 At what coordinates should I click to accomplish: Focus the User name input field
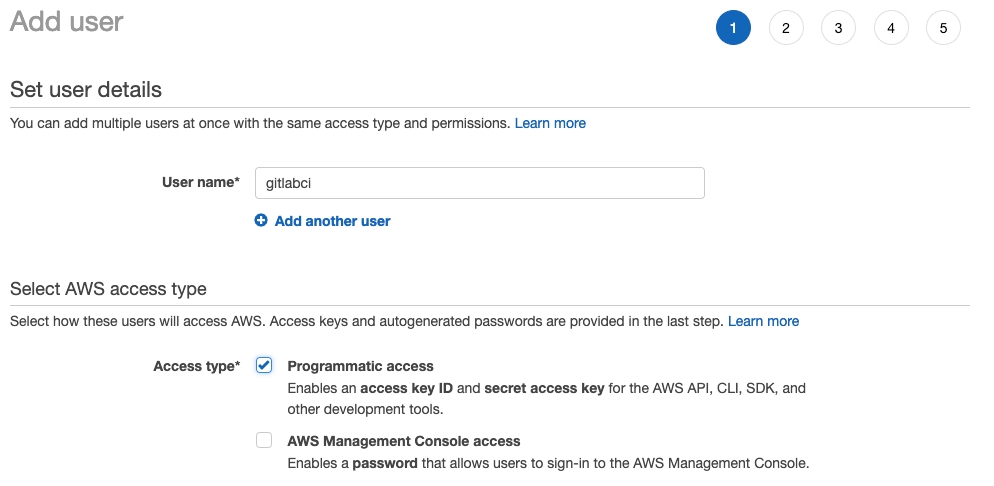480,183
